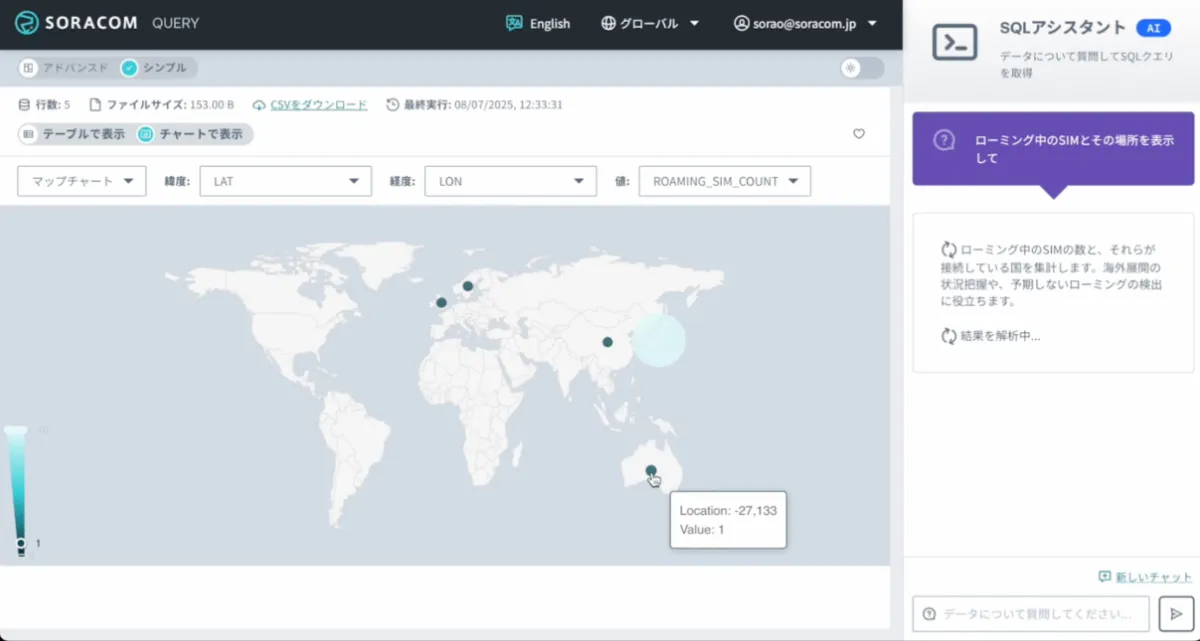This screenshot has height=641, width=1200.
Task: Click the data question input field
Action: (1030, 613)
